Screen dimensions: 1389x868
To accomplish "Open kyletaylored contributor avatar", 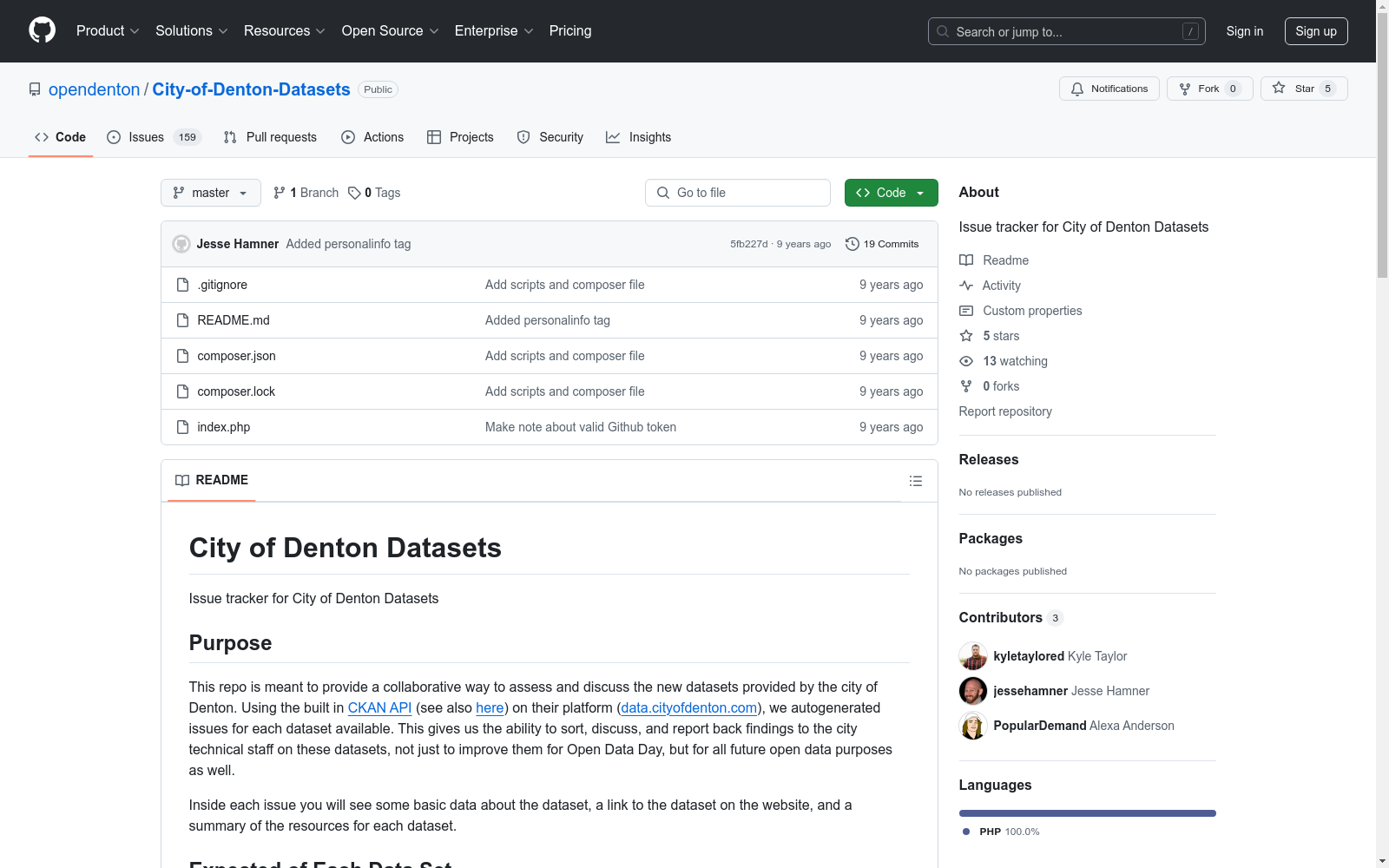I will pyautogui.click(x=973, y=656).
